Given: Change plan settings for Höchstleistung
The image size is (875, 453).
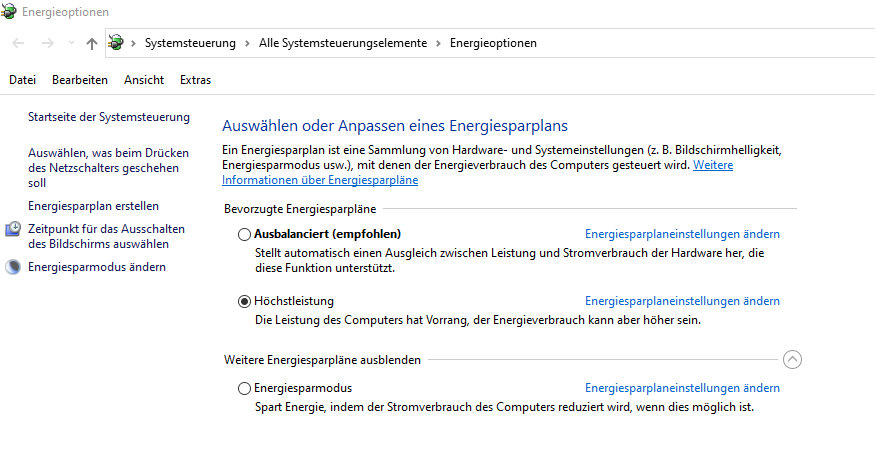Looking at the screenshot, I should (x=682, y=301).
